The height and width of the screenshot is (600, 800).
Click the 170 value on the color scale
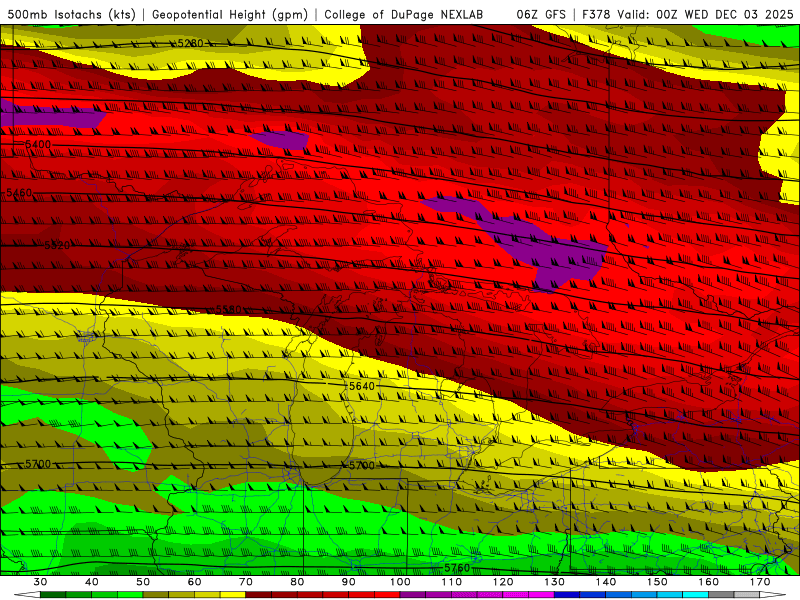point(760,582)
